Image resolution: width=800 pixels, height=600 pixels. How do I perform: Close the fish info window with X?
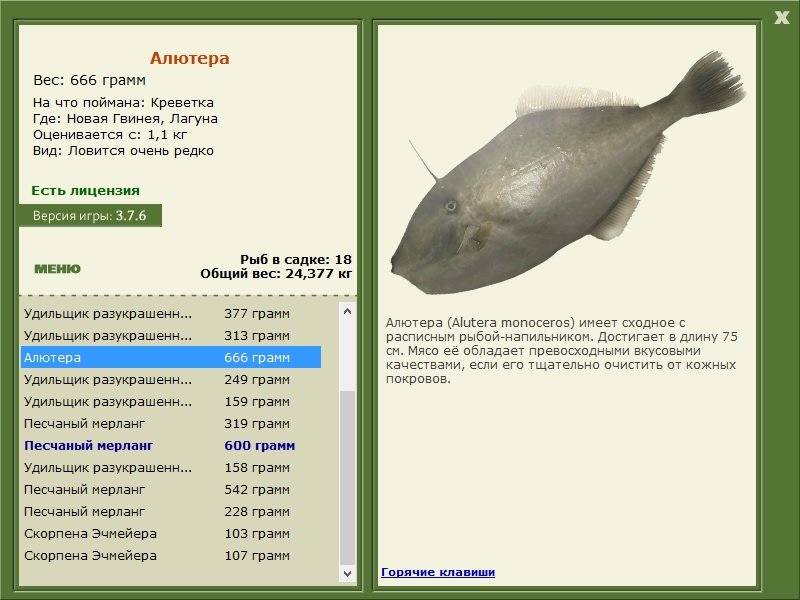click(x=781, y=18)
